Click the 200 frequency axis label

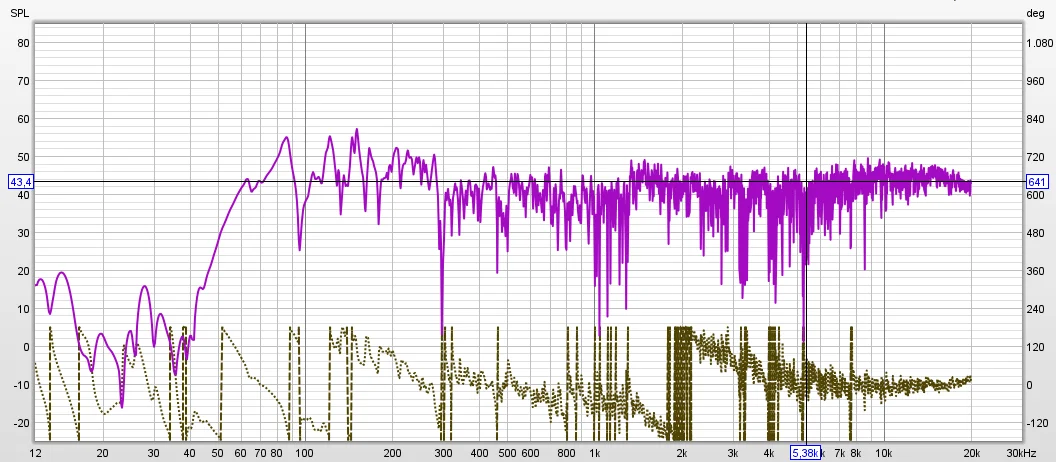[x=392, y=453]
